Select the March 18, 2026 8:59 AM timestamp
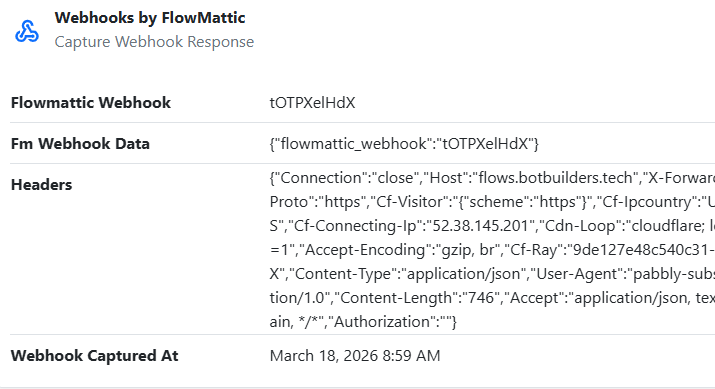 click(355, 356)
